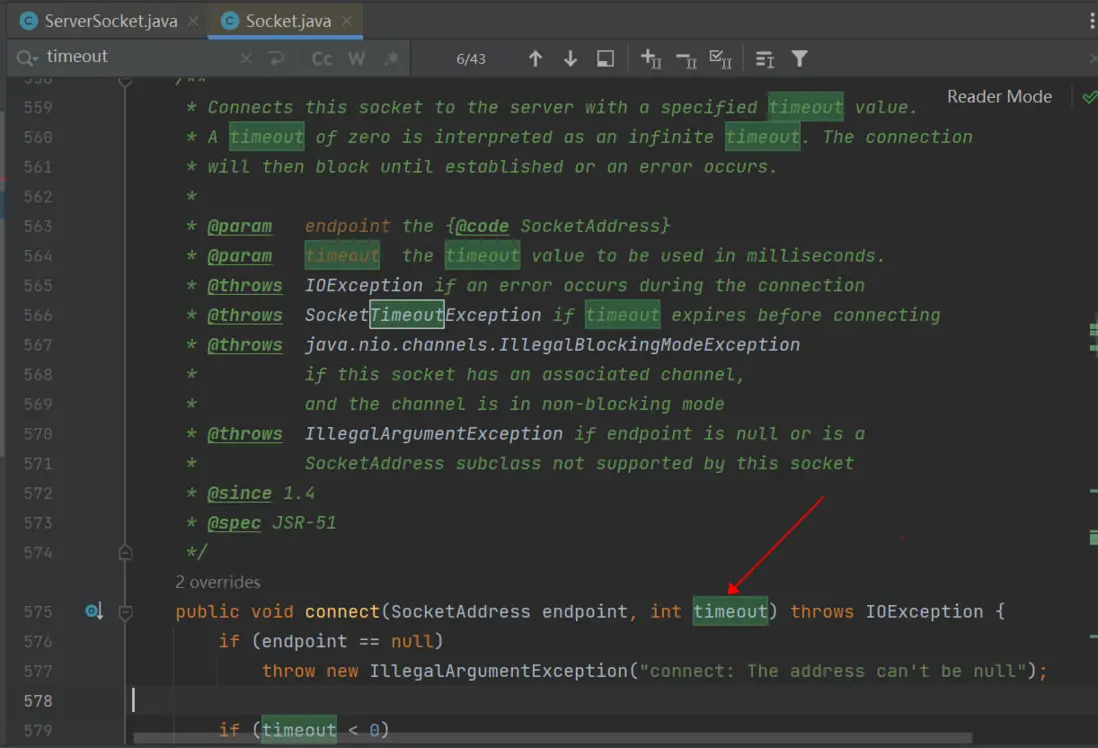Toggle multiple cursors selection mode icon

click(x=765, y=59)
